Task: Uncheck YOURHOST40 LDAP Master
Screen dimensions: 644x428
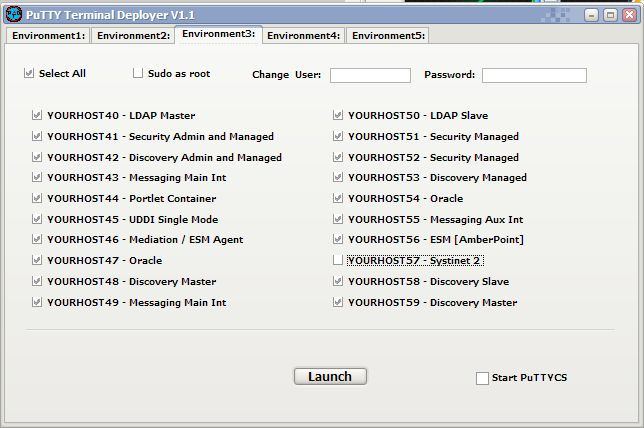Action: click(37, 116)
